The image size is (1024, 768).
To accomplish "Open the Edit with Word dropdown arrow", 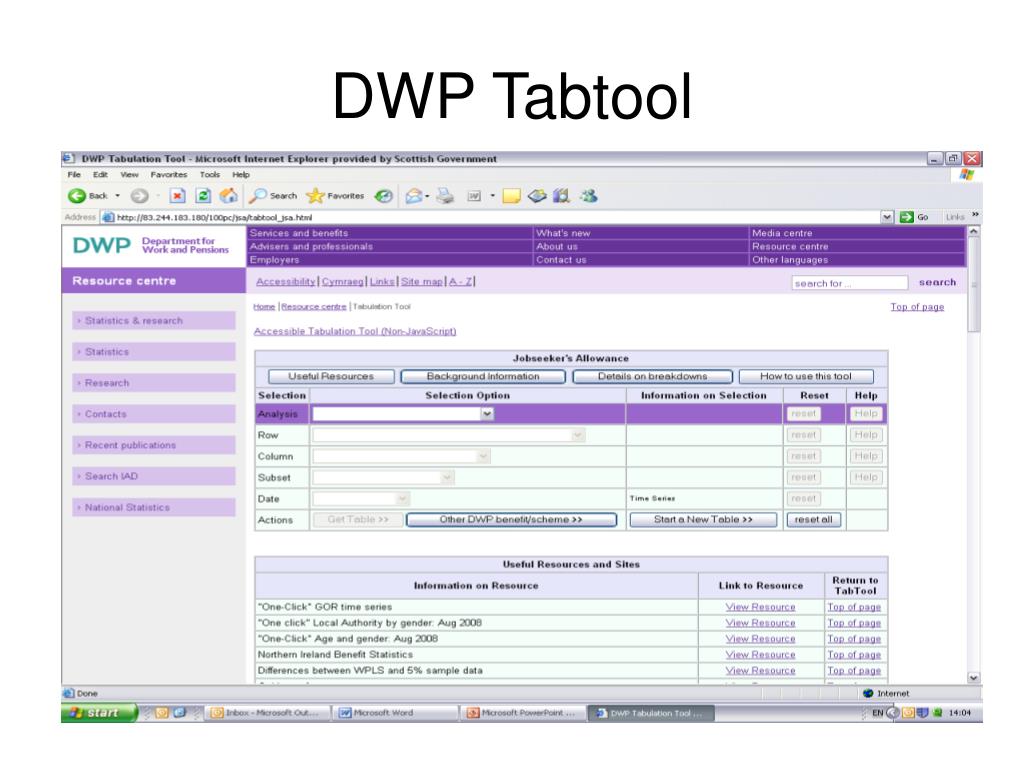I will (x=492, y=196).
